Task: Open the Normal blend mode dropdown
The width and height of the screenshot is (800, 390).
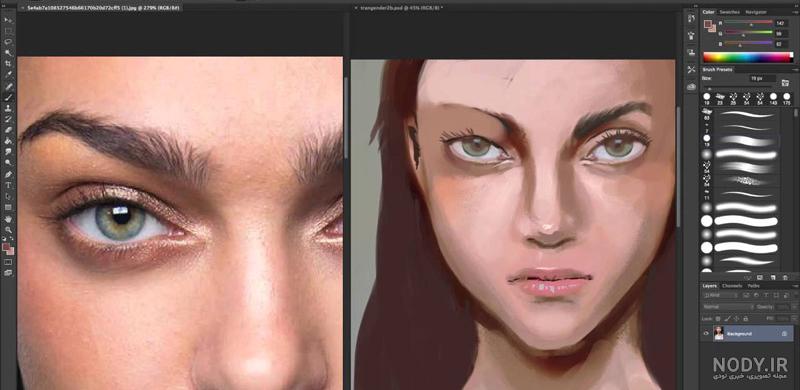Action: (x=728, y=307)
